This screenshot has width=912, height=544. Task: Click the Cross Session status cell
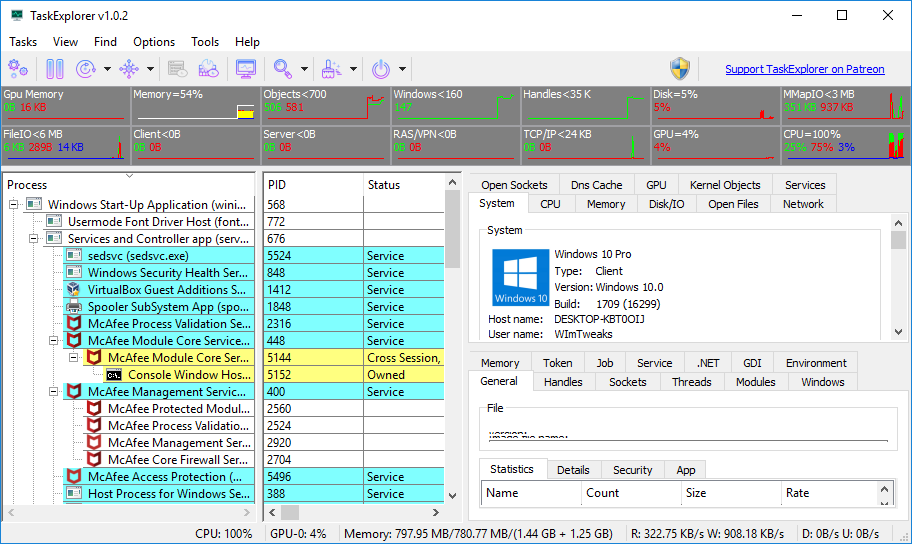(x=404, y=358)
